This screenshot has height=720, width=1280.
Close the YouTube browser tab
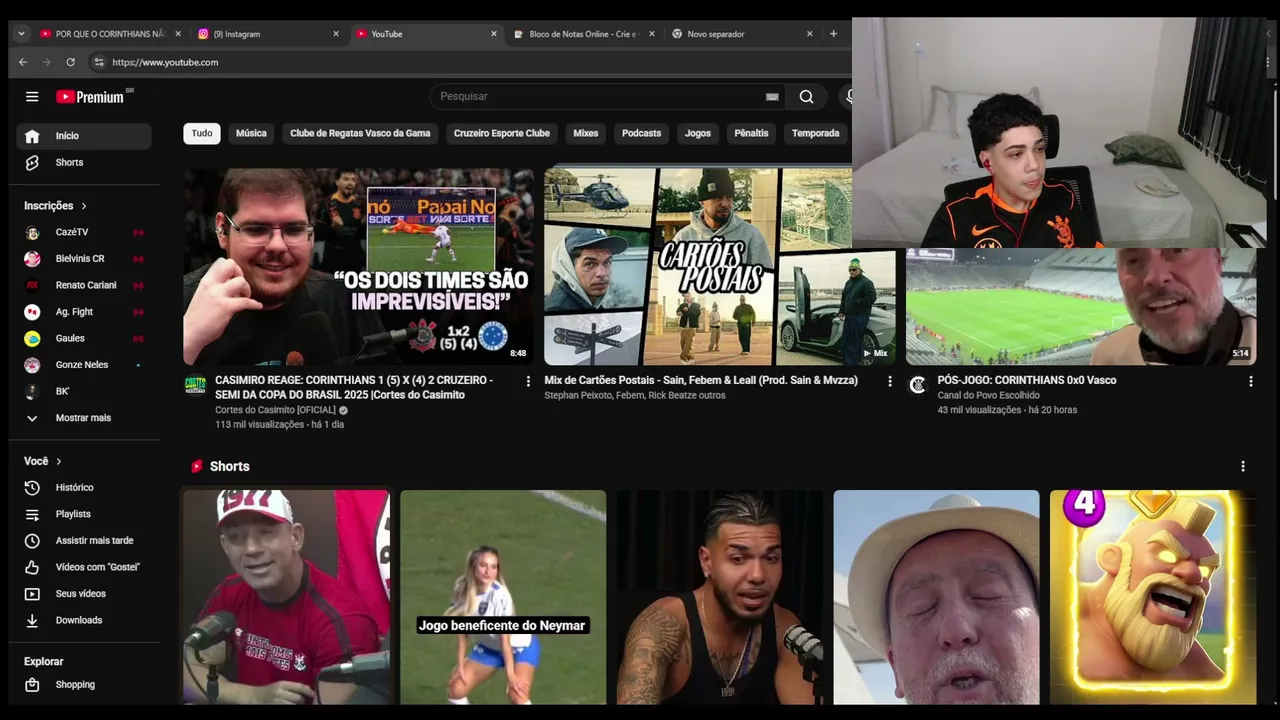point(494,34)
